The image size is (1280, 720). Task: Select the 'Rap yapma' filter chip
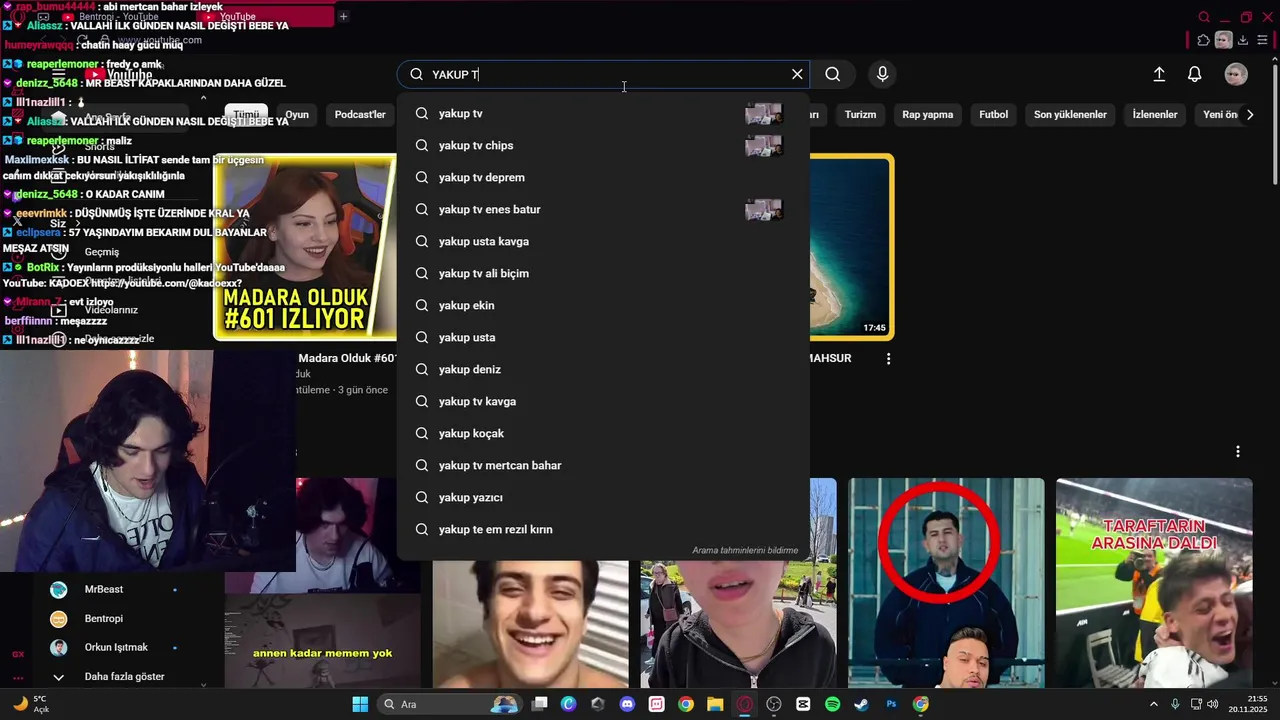click(x=927, y=114)
